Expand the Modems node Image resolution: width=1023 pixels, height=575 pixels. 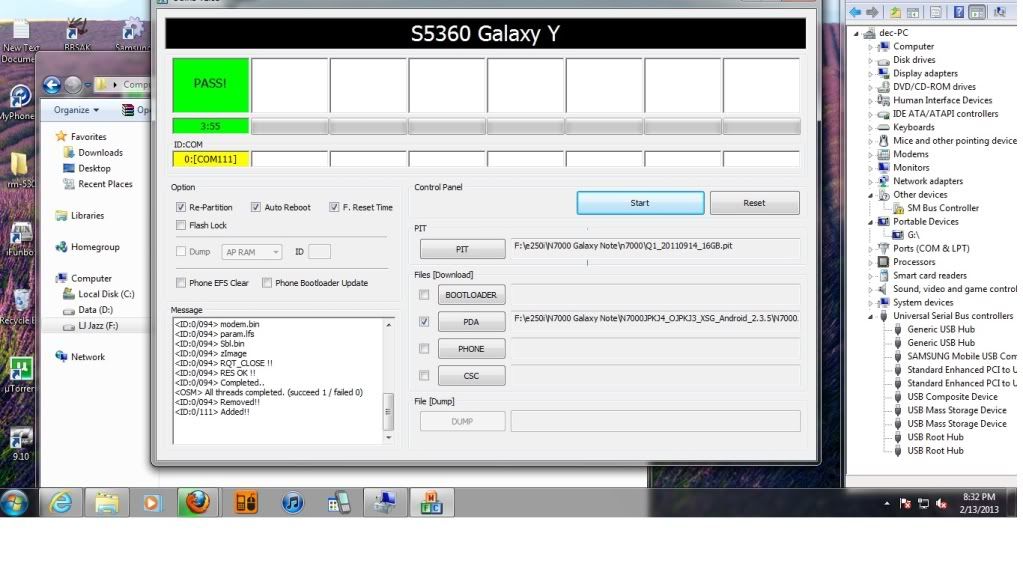[870, 155]
